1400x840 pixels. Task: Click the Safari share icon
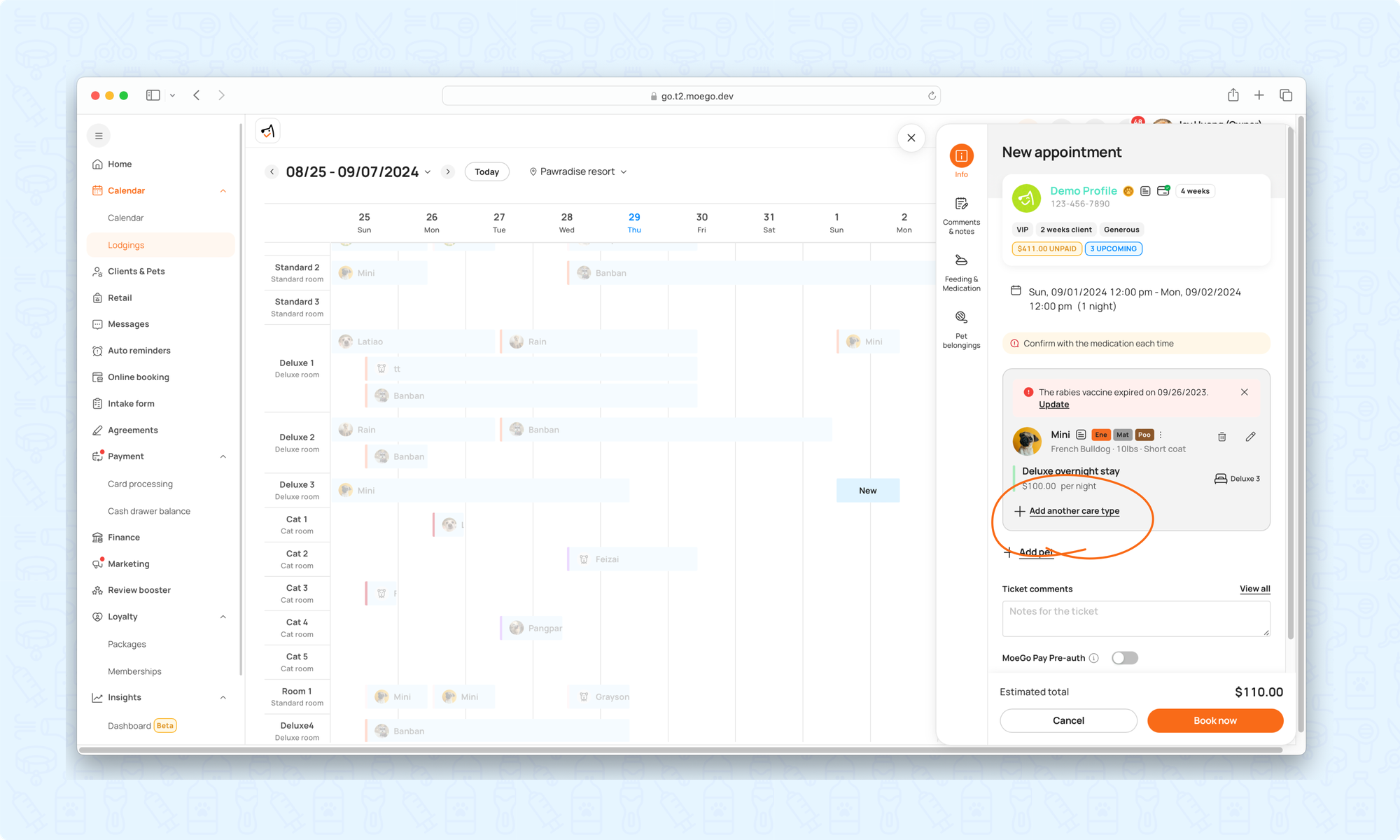[1233, 95]
